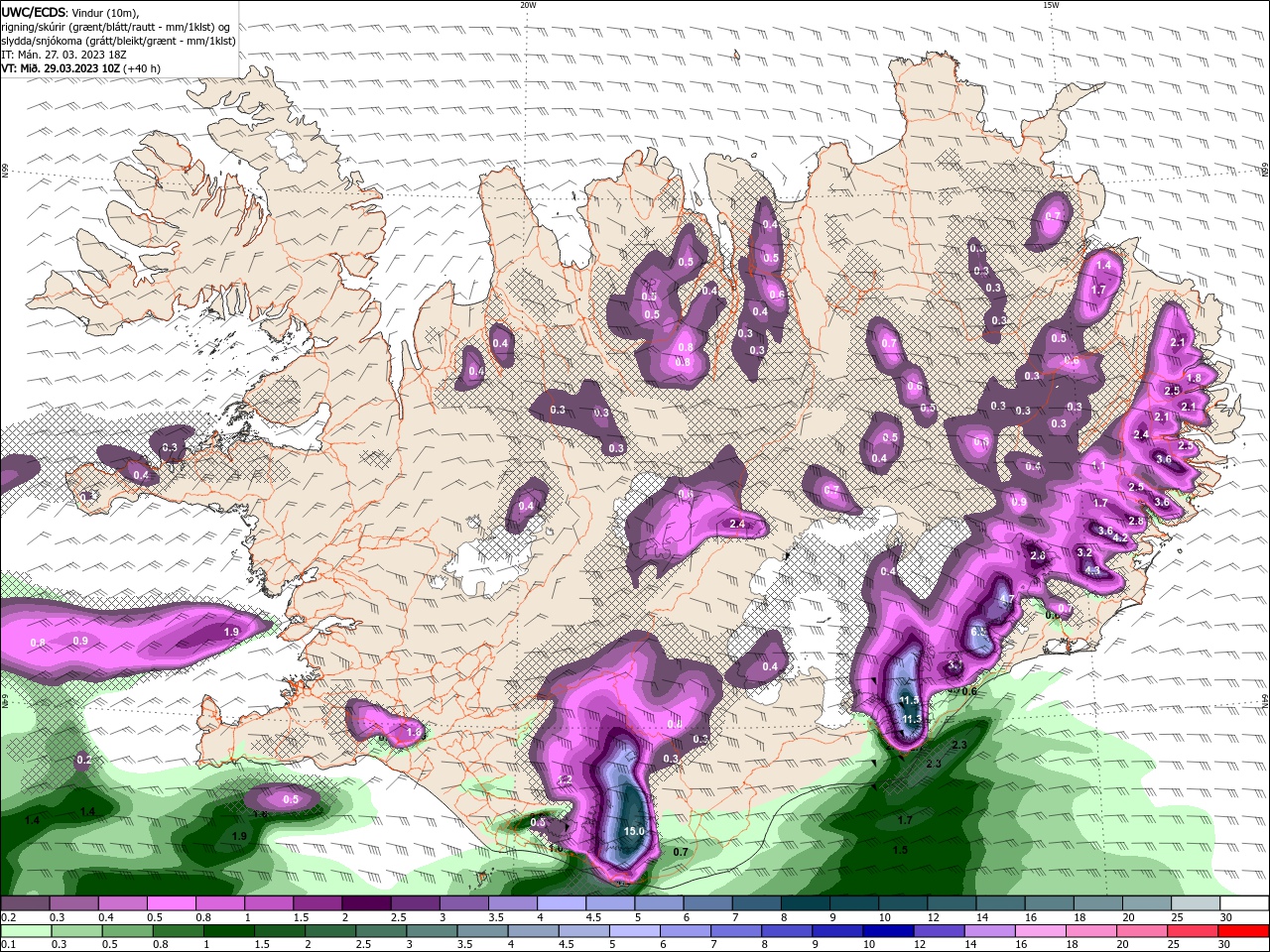Click the 0.1 legend label

(x=8, y=945)
